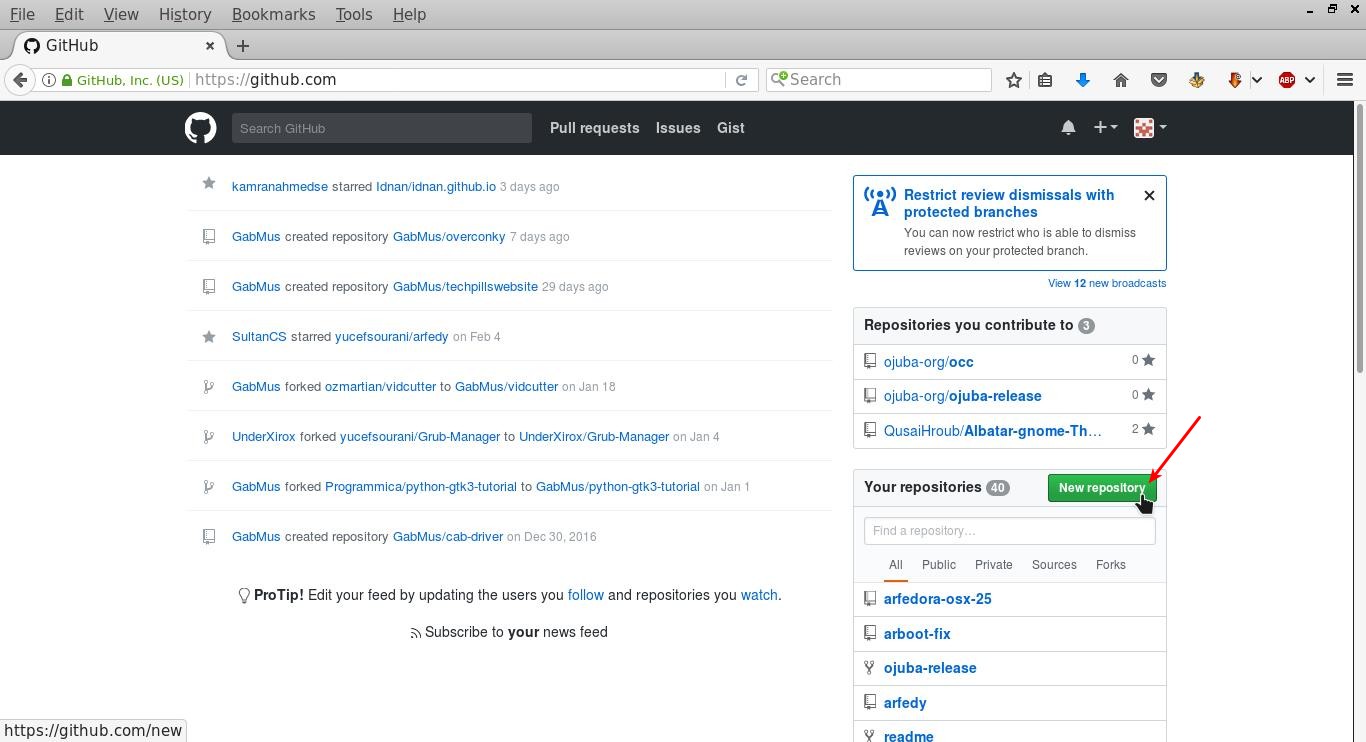
Task: Click the fork icon beside ojuba-release repository
Action: pos(870,667)
